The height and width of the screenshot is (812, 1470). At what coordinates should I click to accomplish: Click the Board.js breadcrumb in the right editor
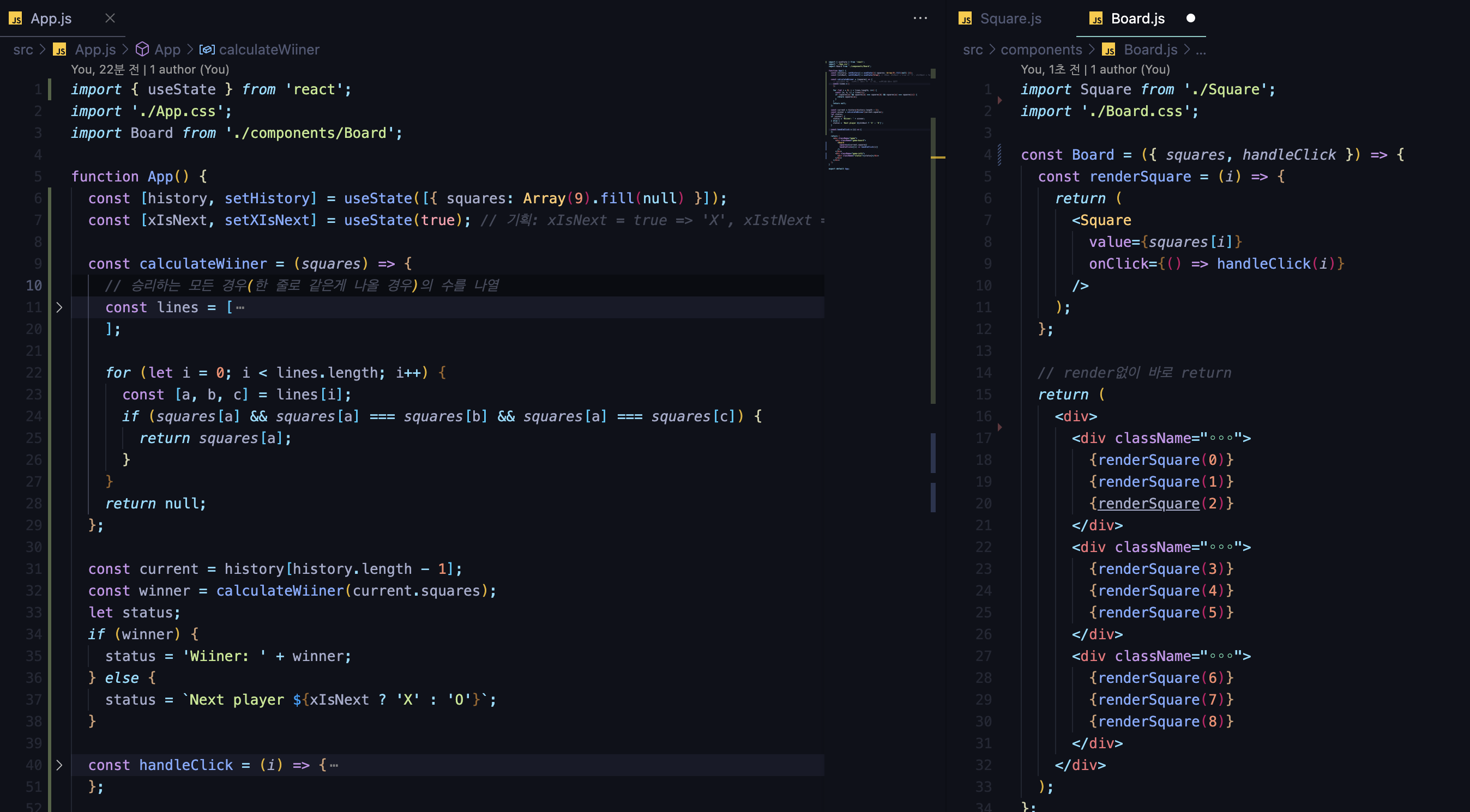pyautogui.click(x=1150, y=50)
